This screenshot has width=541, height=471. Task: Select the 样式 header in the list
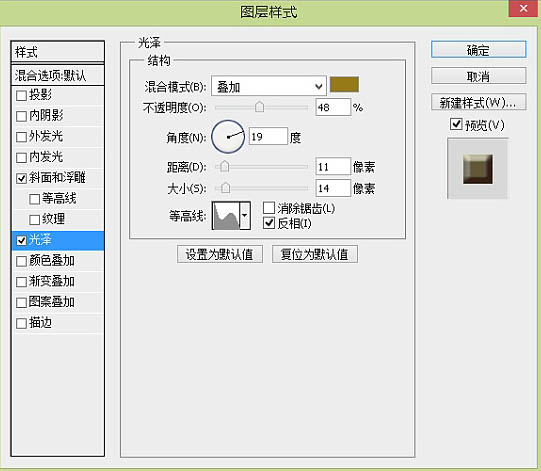click(58, 52)
